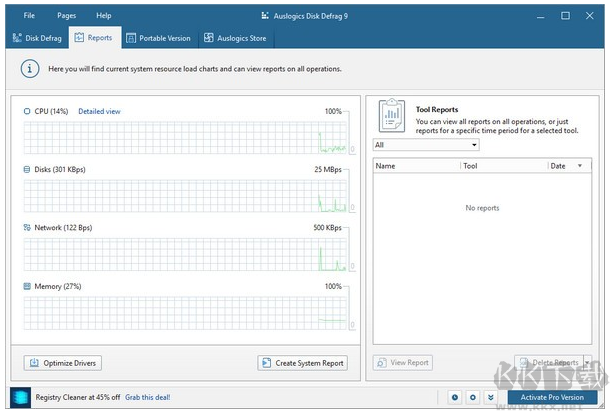This screenshot has height=413, width=610.
Task: Click the Disks icon in the load charts
Action: click(x=27, y=169)
